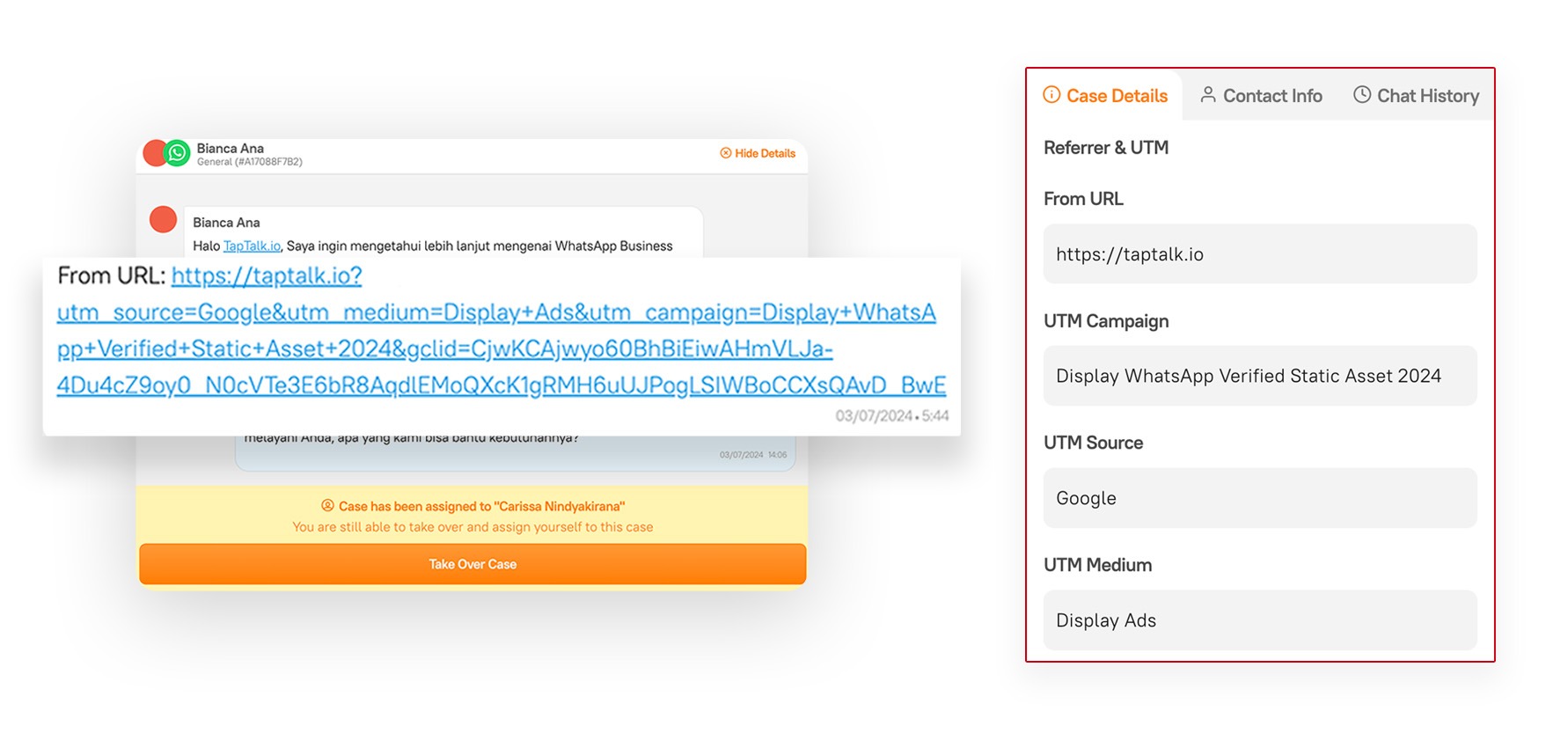Click the Case Details info icon
Screen dimensions: 1568x733
(1051, 94)
